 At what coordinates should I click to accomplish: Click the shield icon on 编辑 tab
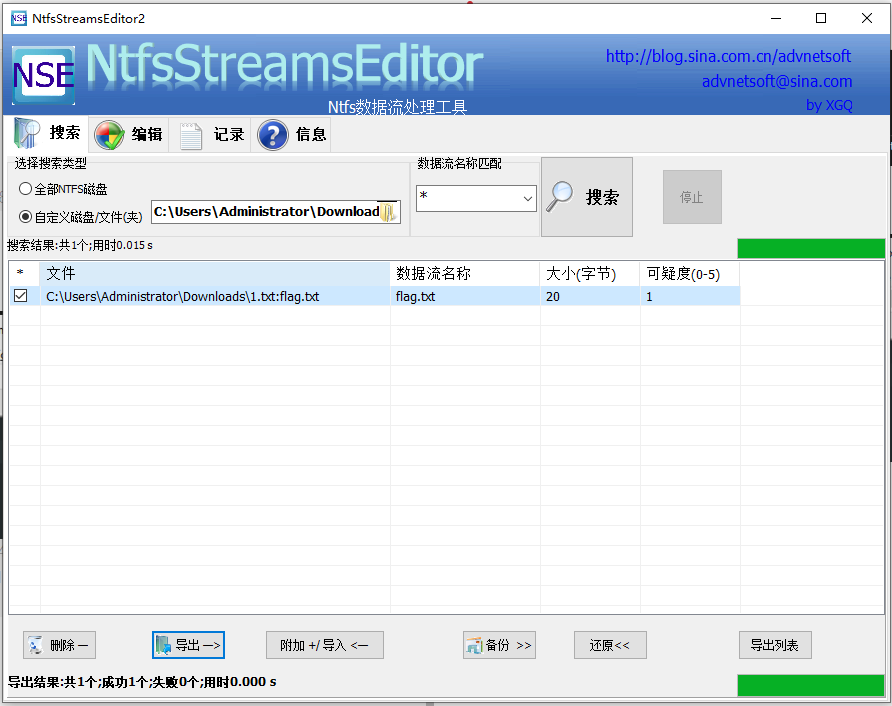pyautogui.click(x=109, y=135)
